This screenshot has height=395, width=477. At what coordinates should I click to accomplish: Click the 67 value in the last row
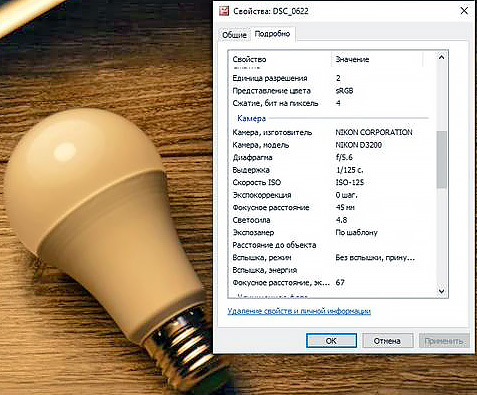pyautogui.click(x=340, y=283)
